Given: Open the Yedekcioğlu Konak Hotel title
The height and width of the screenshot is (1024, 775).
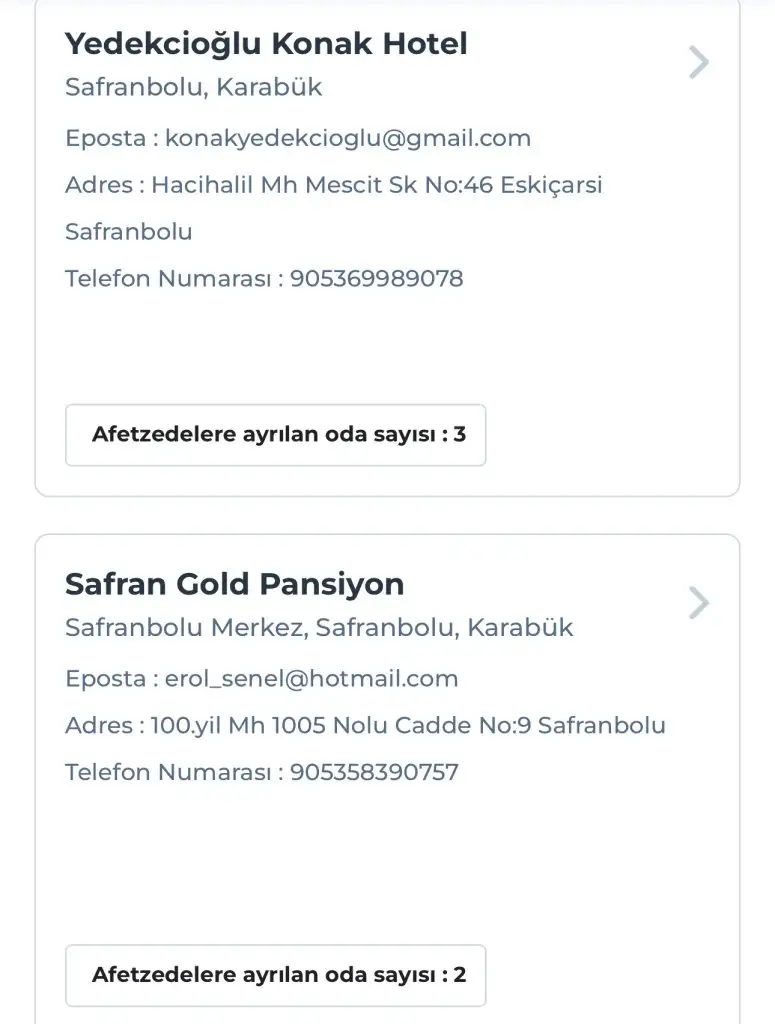Looking at the screenshot, I should coord(266,44).
